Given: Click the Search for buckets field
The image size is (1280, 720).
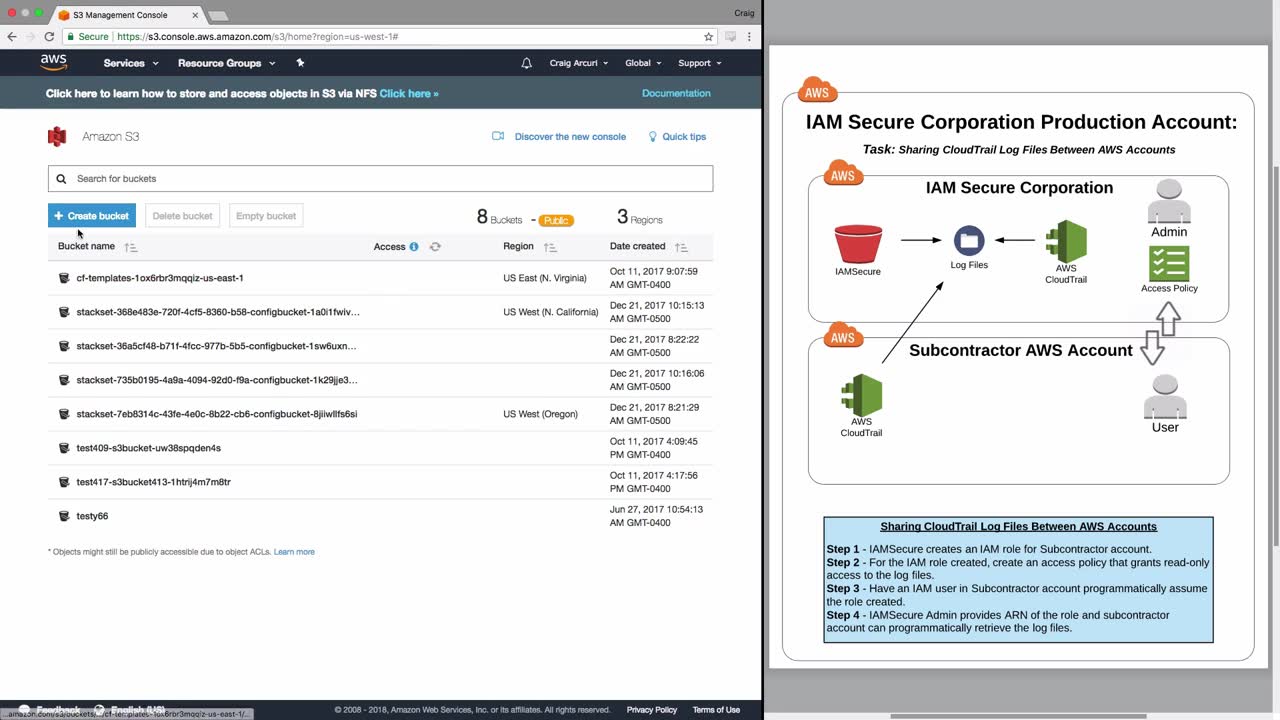Looking at the screenshot, I should click(x=380, y=179).
